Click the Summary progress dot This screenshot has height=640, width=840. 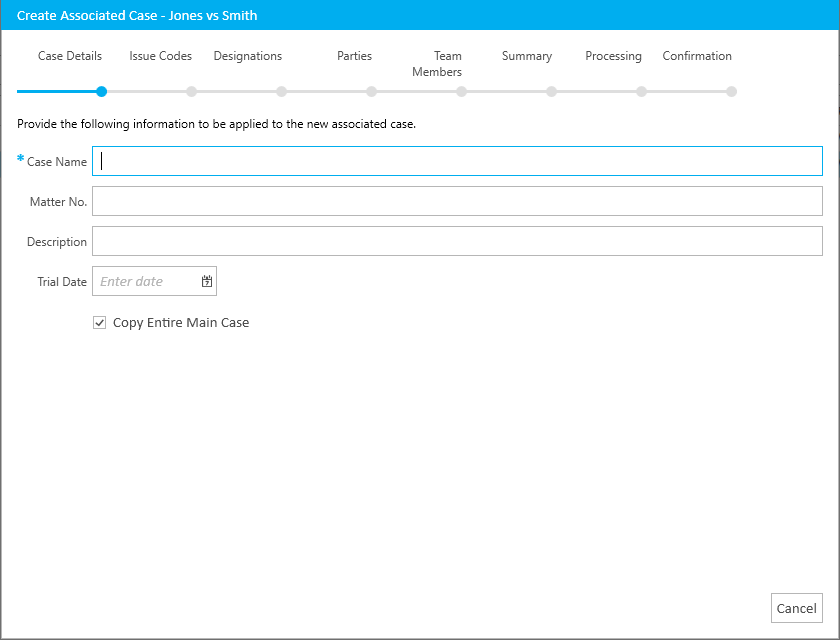[x=551, y=92]
